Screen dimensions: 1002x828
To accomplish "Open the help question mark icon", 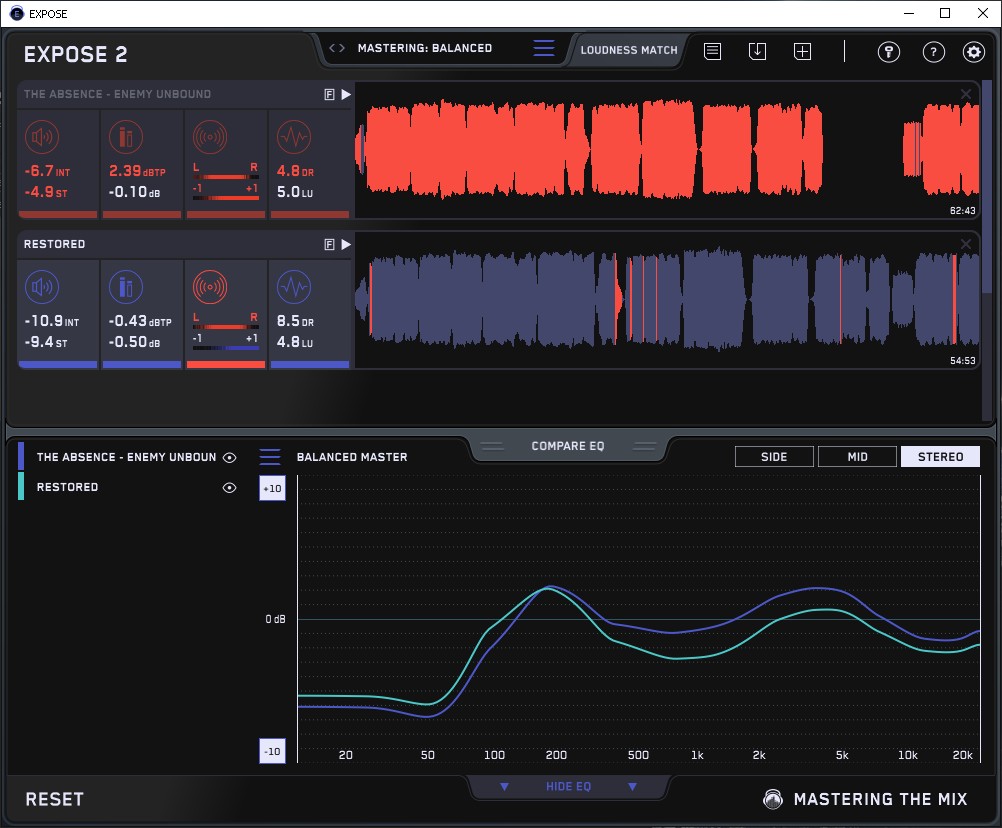I will [934, 52].
